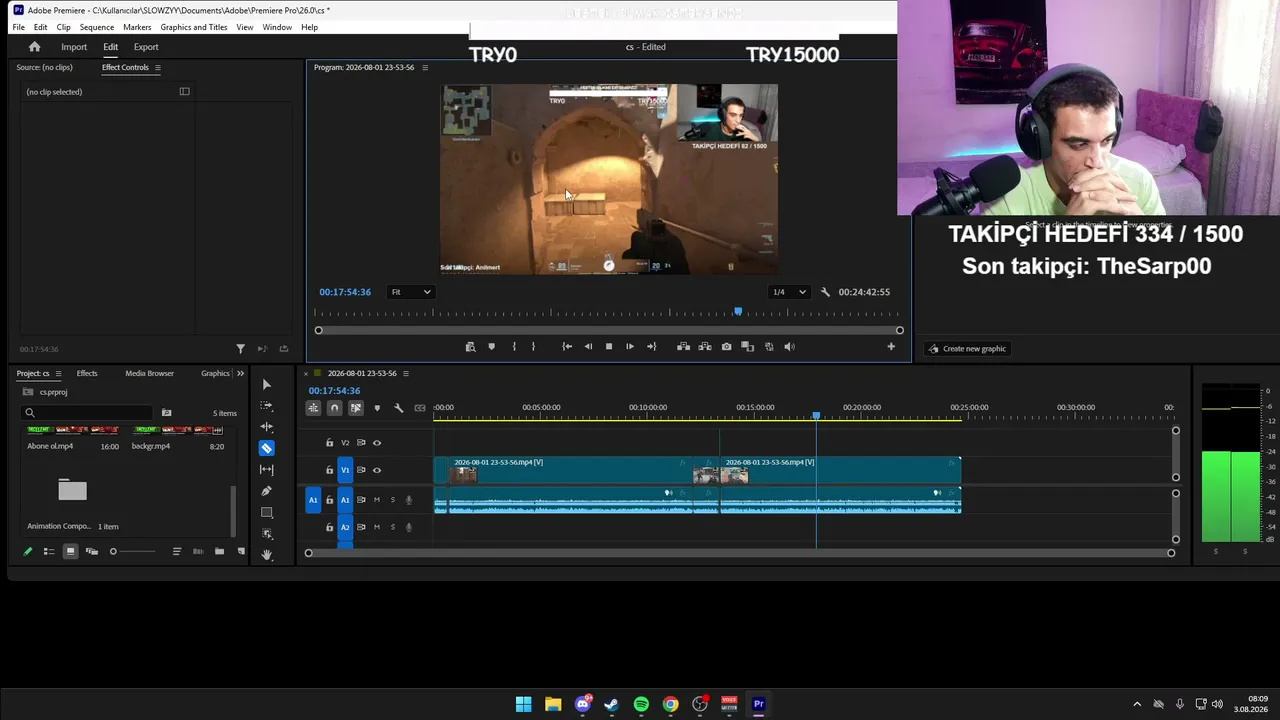Click Export Frame camera icon
Viewport: 1280px width, 720px height.
pyautogui.click(x=726, y=347)
